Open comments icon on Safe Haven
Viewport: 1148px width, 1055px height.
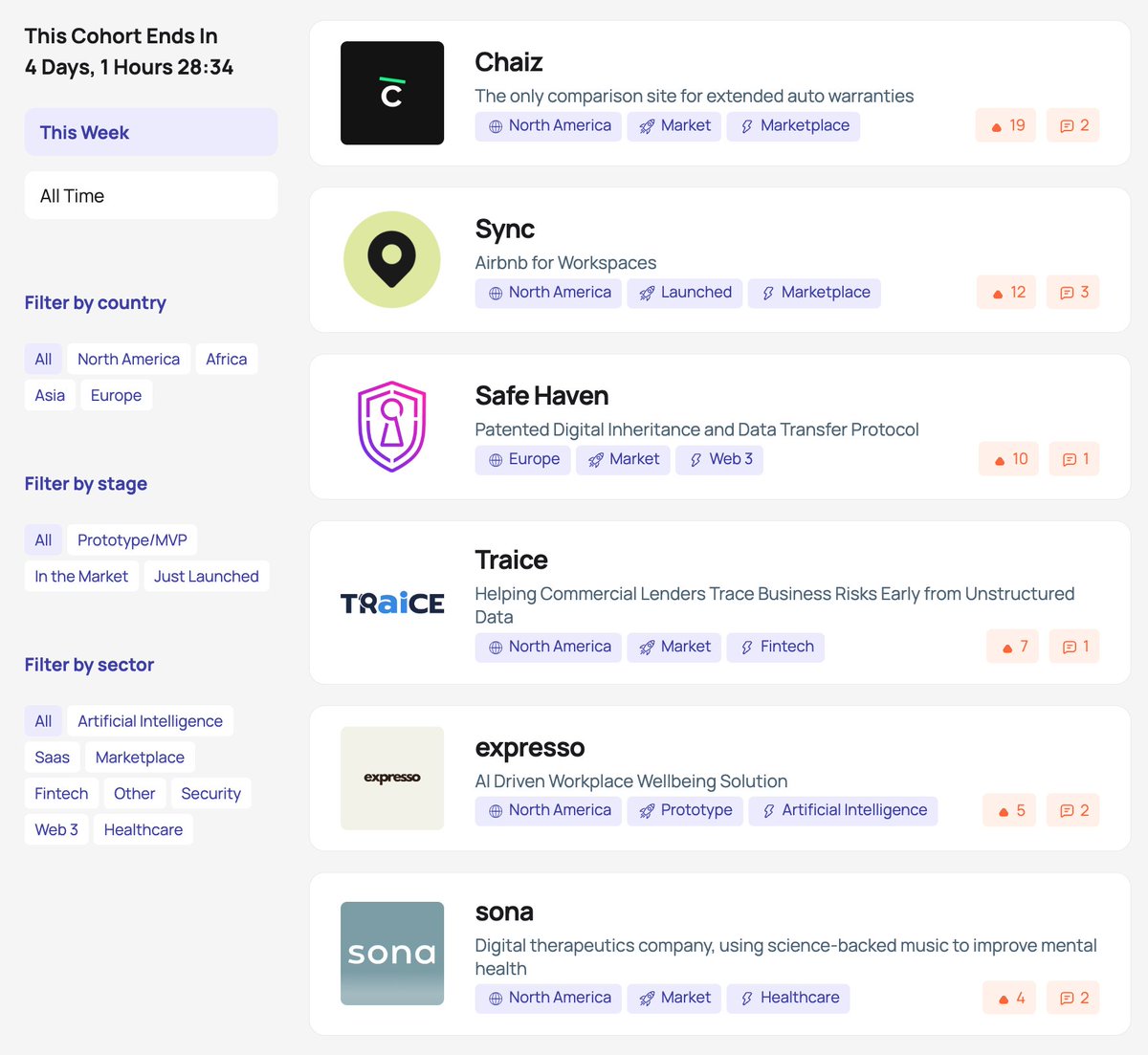1073,458
